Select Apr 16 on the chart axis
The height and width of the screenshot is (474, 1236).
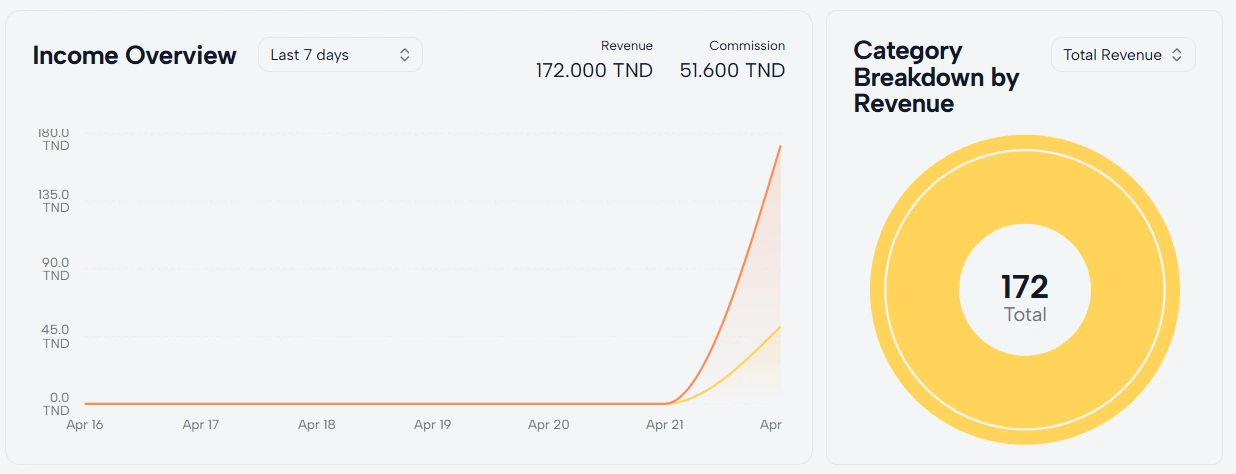85,425
